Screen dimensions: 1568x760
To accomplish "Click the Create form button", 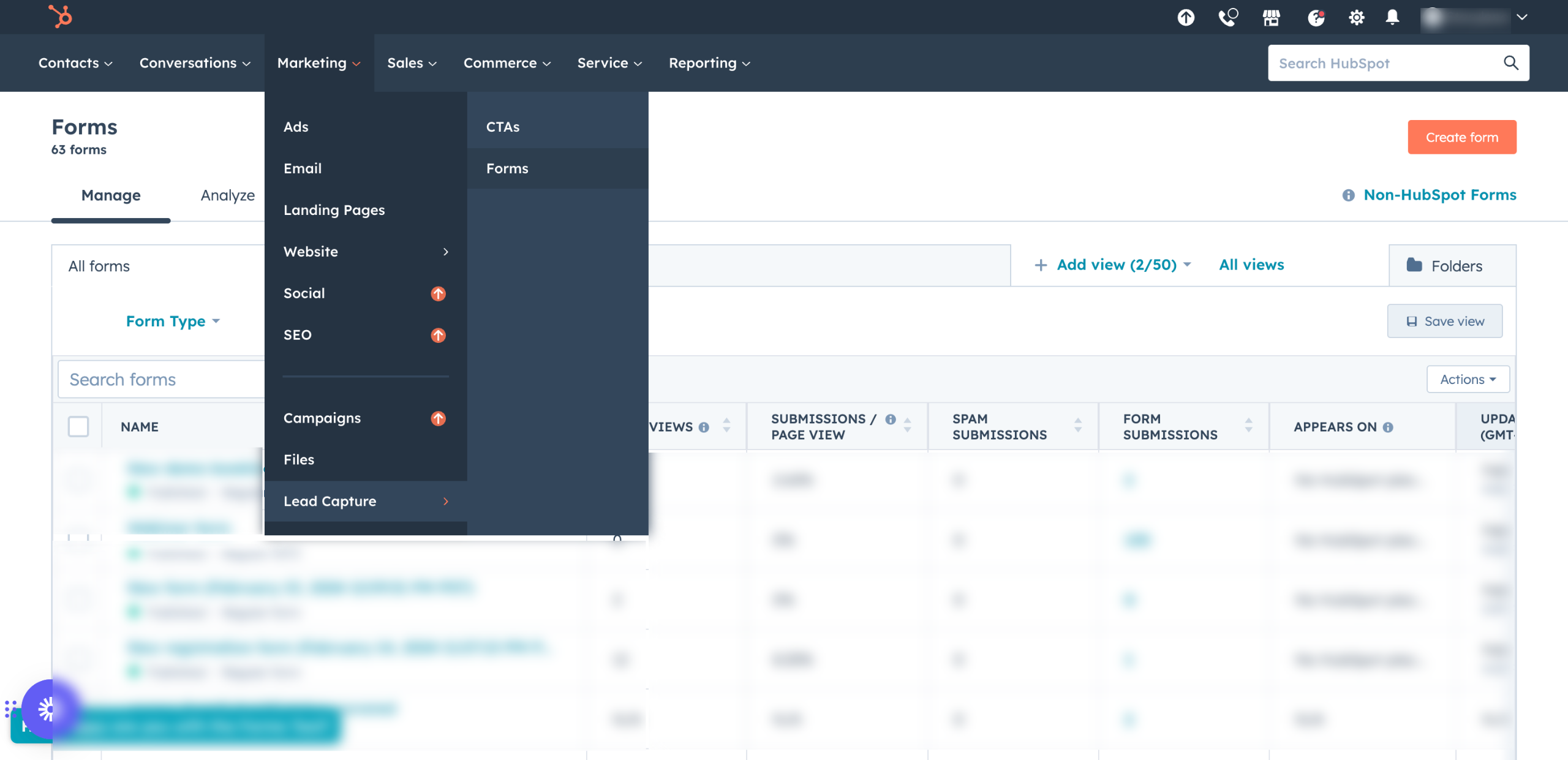I will point(1461,137).
